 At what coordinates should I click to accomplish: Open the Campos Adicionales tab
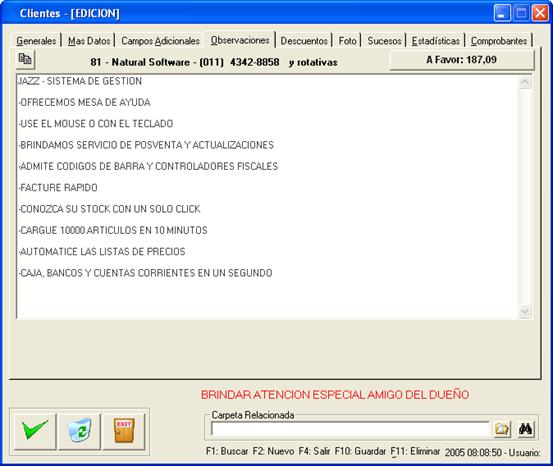[x=160, y=41]
